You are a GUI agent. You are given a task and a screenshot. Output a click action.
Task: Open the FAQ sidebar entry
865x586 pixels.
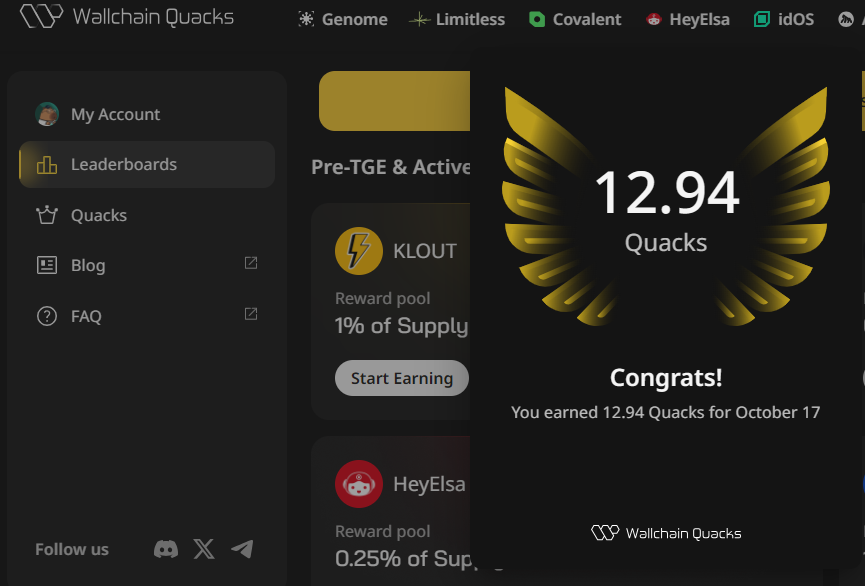(147, 316)
